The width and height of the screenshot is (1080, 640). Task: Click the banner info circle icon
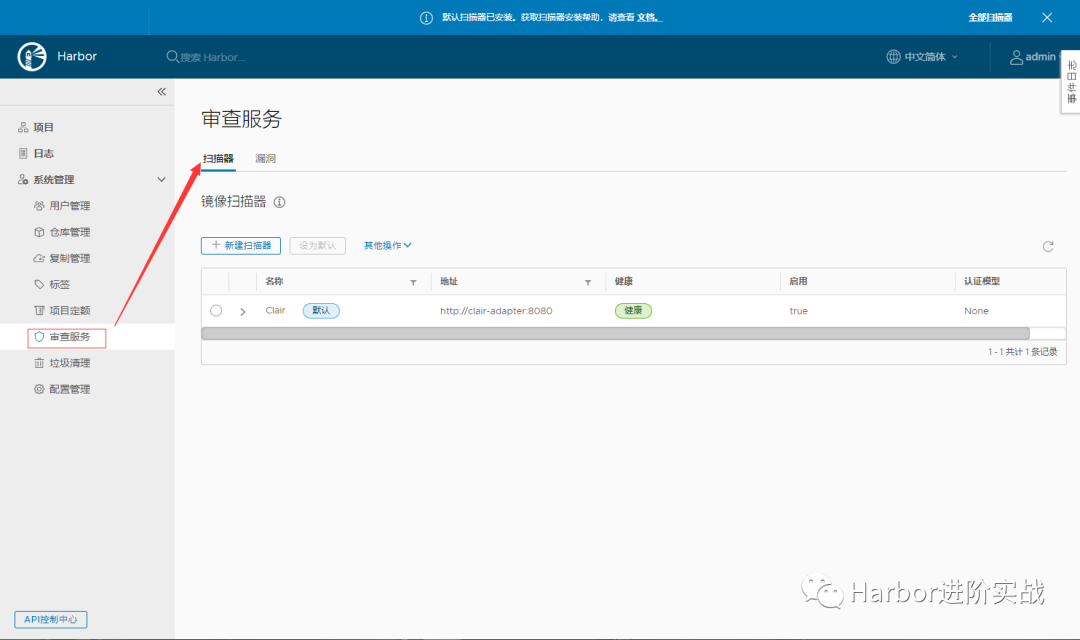[x=426, y=18]
